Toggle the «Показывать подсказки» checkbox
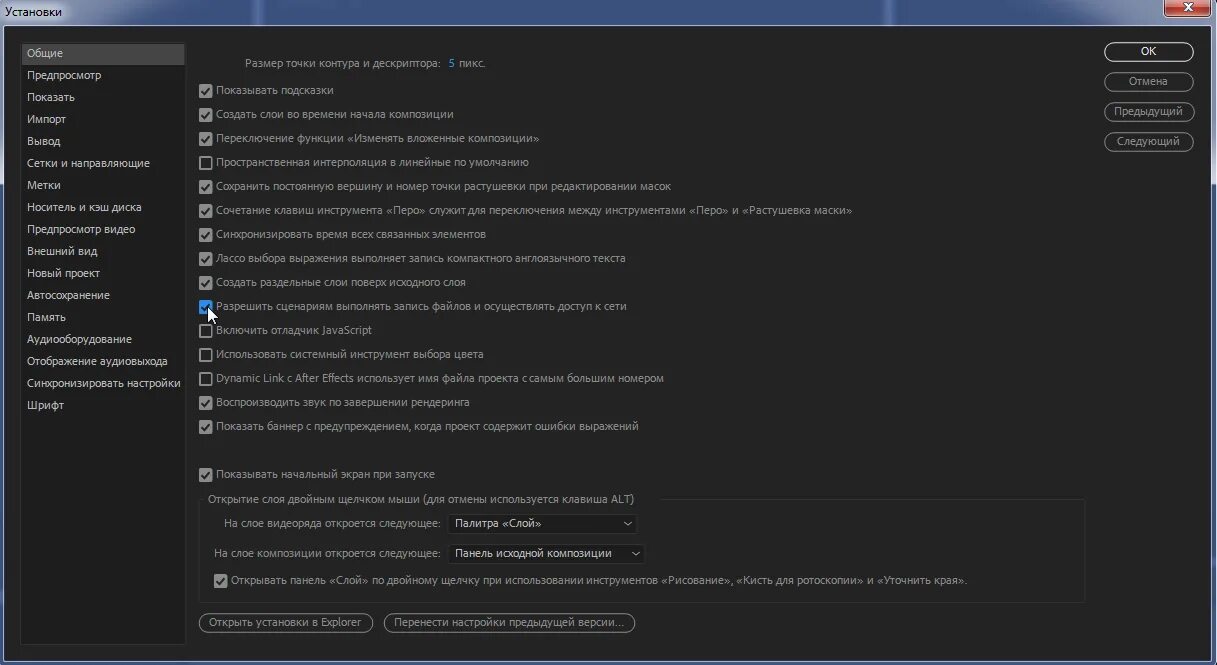This screenshot has height=665, width=1217. point(206,90)
